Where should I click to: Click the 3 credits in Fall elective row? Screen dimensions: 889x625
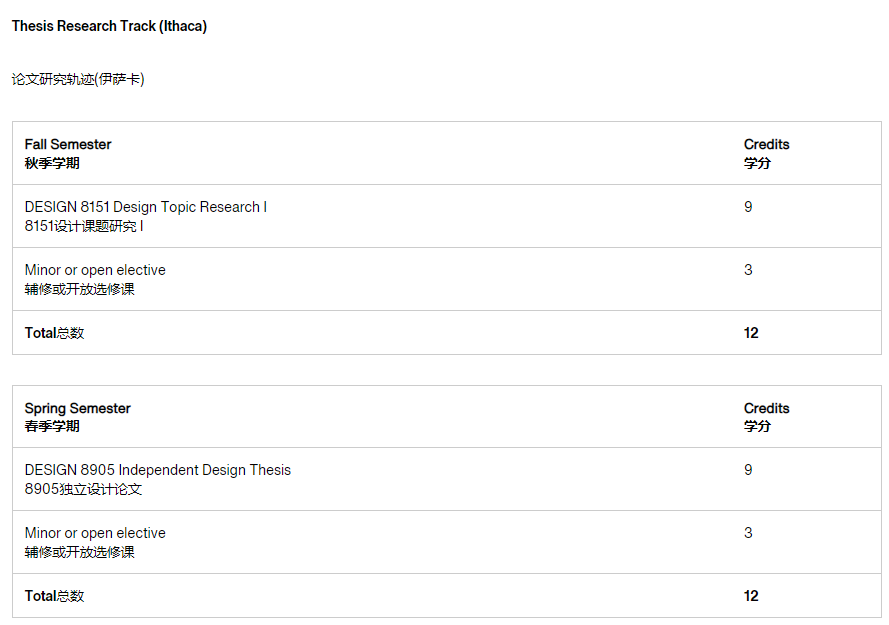[x=748, y=270]
